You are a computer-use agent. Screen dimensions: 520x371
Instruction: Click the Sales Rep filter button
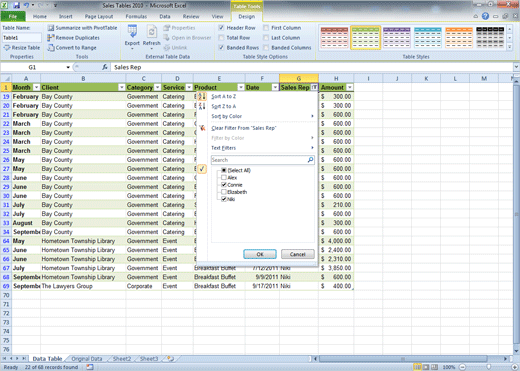(x=314, y=87)
